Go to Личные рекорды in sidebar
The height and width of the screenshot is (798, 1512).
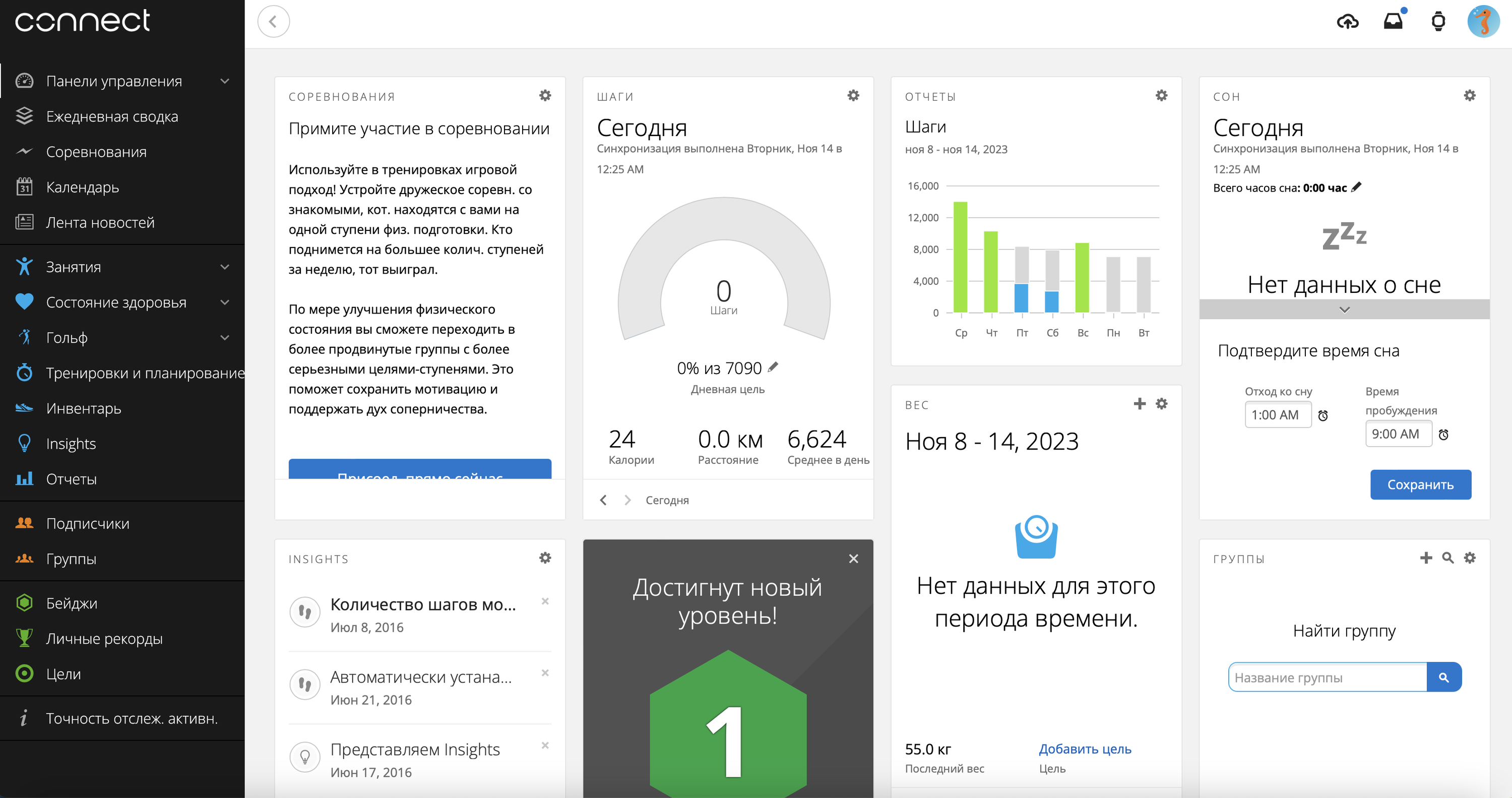point(104,638)
